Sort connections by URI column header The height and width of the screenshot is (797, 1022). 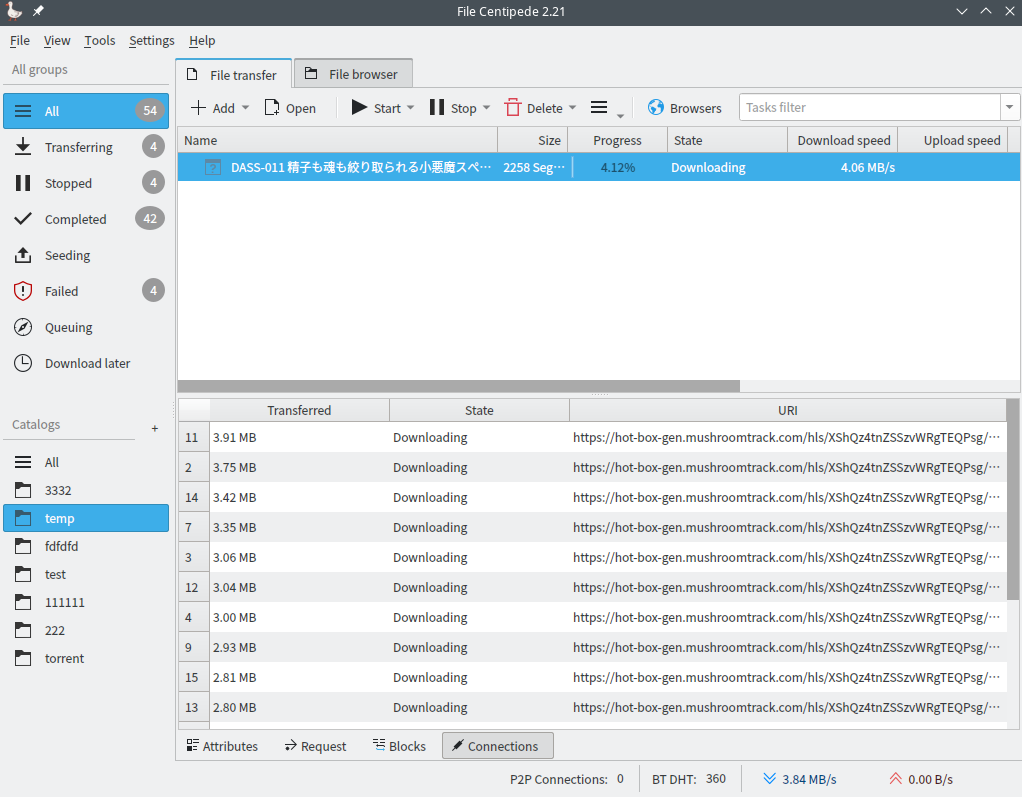pyautogui.click(x=787, y=411)
